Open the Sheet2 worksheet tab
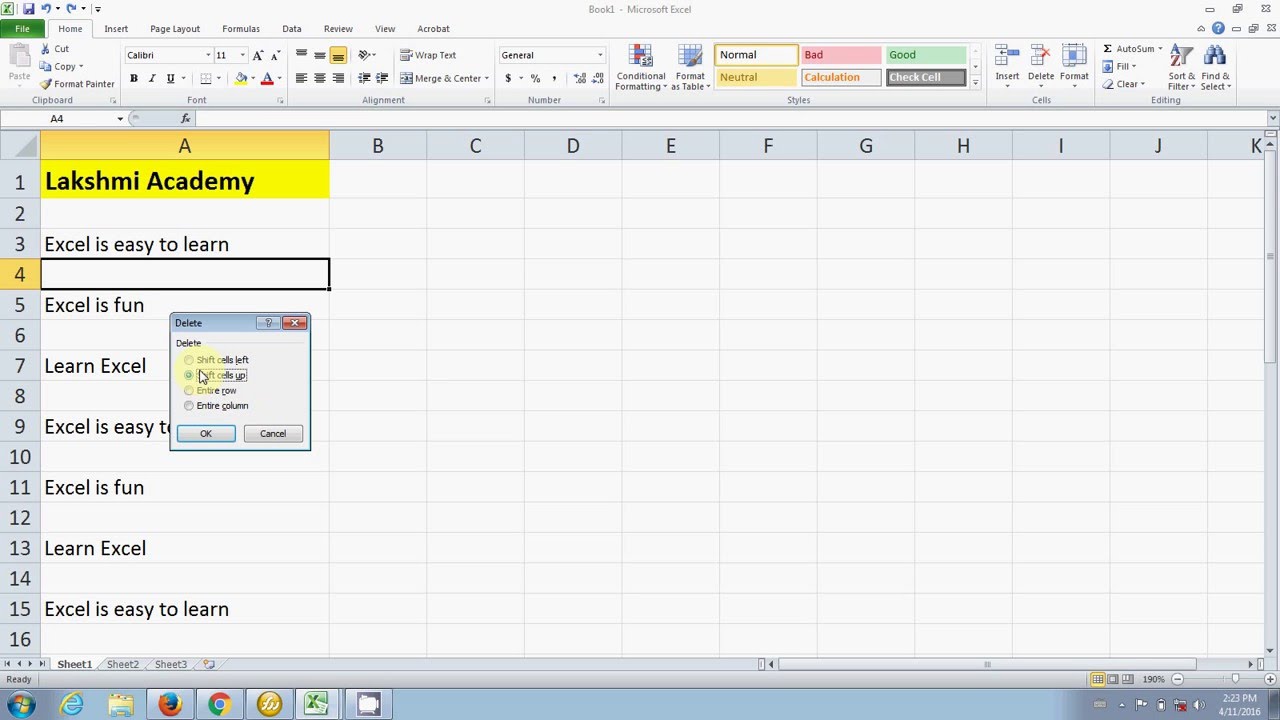1280x720 pixels. click(122, 664)
